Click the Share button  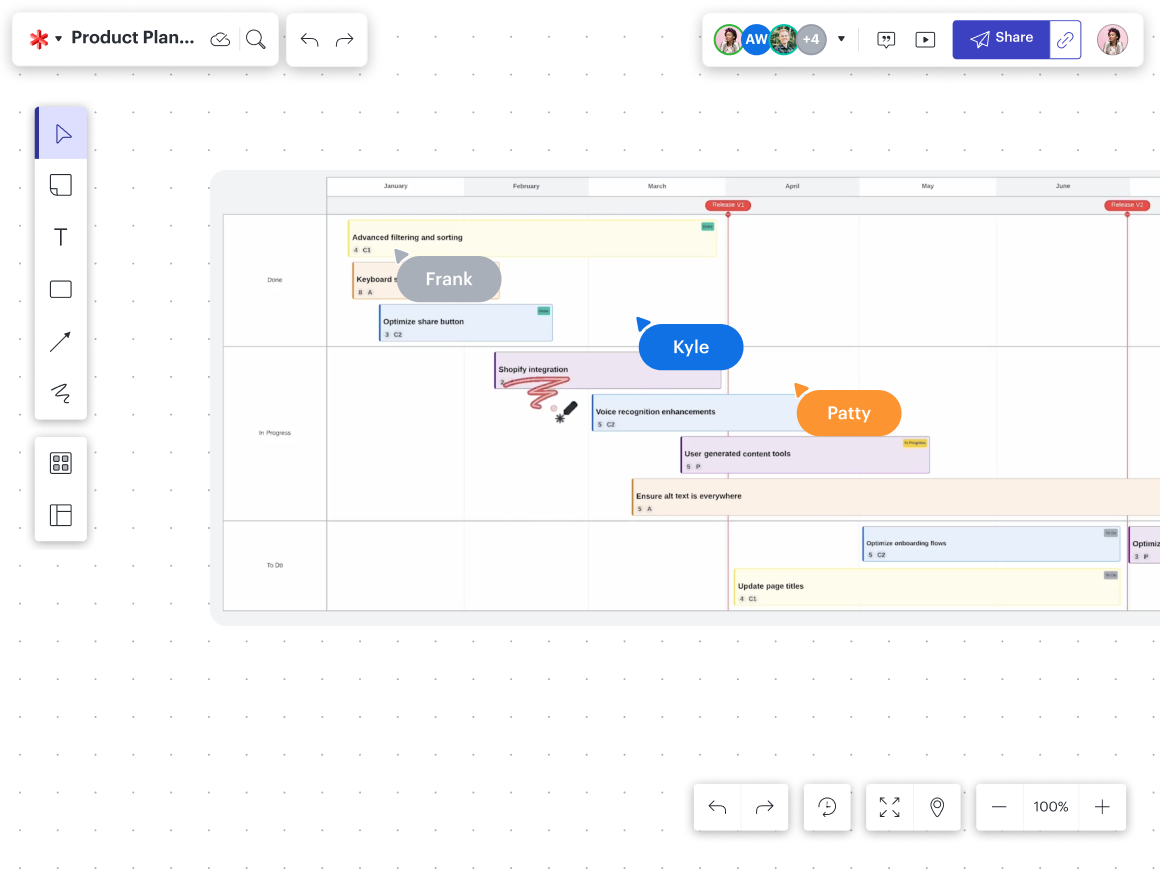point(1001,39)
